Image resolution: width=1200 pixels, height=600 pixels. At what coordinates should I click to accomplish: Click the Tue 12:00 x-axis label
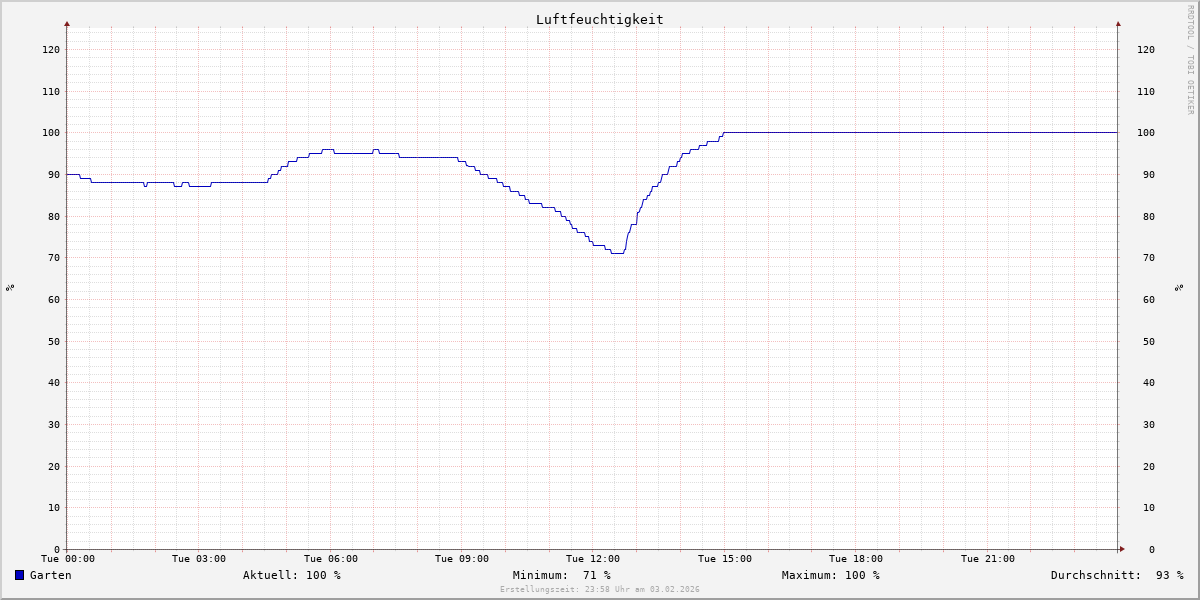(x=593, y=559)
